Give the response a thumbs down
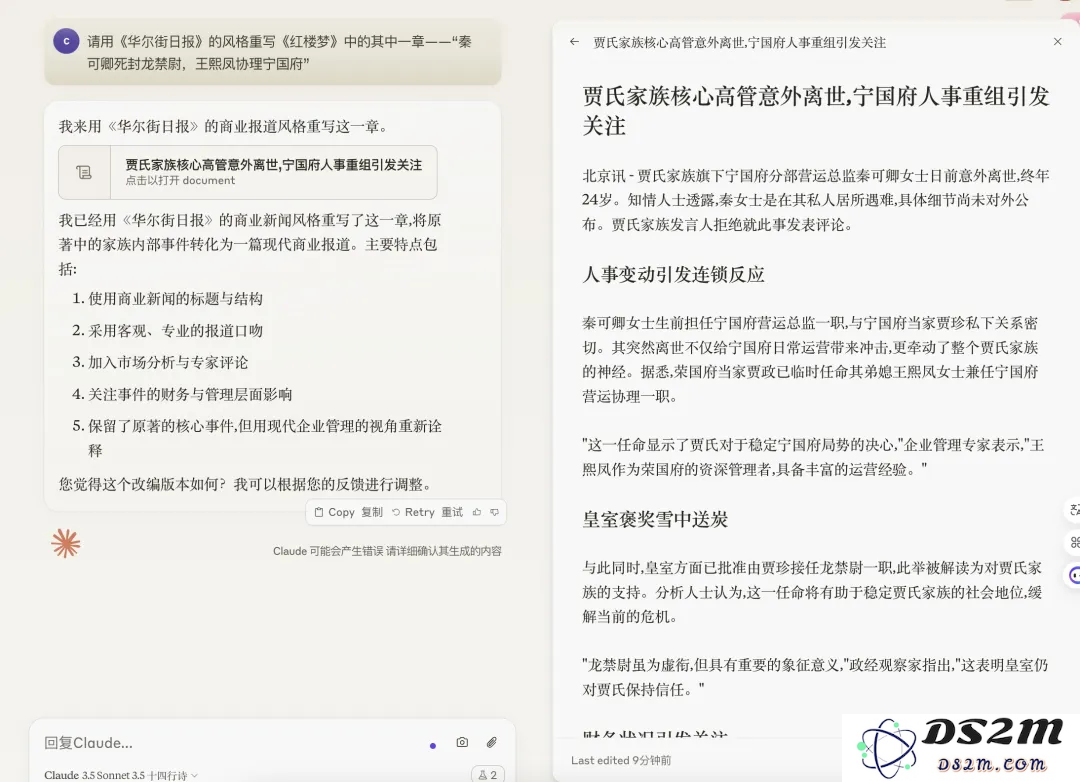 point(495,512)
